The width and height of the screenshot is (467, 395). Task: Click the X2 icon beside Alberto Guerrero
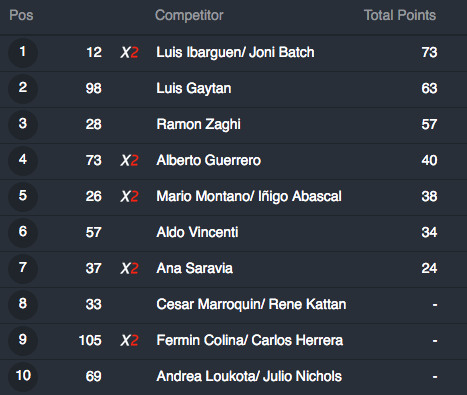[129, 161]
